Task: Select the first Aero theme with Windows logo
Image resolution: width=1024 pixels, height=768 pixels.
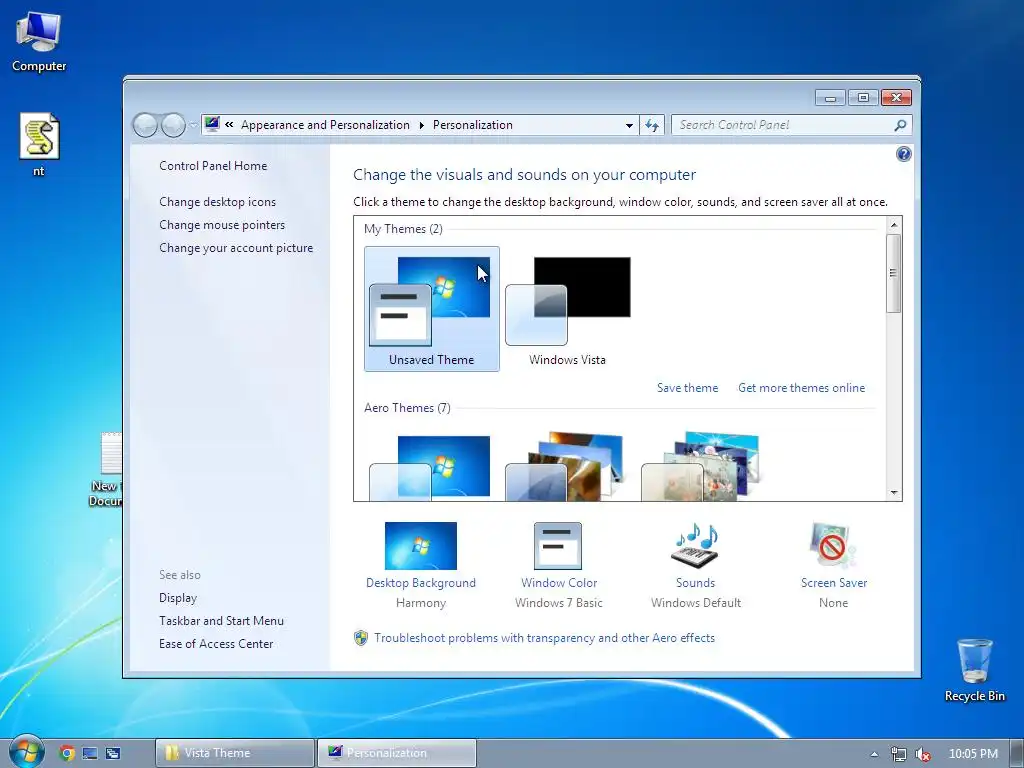Action: [432, 466]
